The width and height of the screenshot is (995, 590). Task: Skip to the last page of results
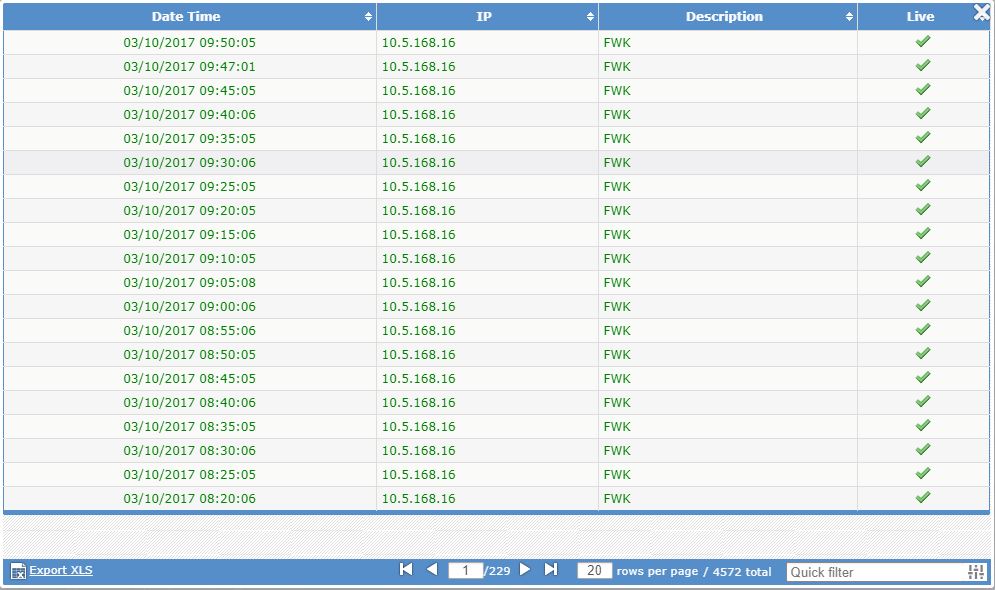551,568
